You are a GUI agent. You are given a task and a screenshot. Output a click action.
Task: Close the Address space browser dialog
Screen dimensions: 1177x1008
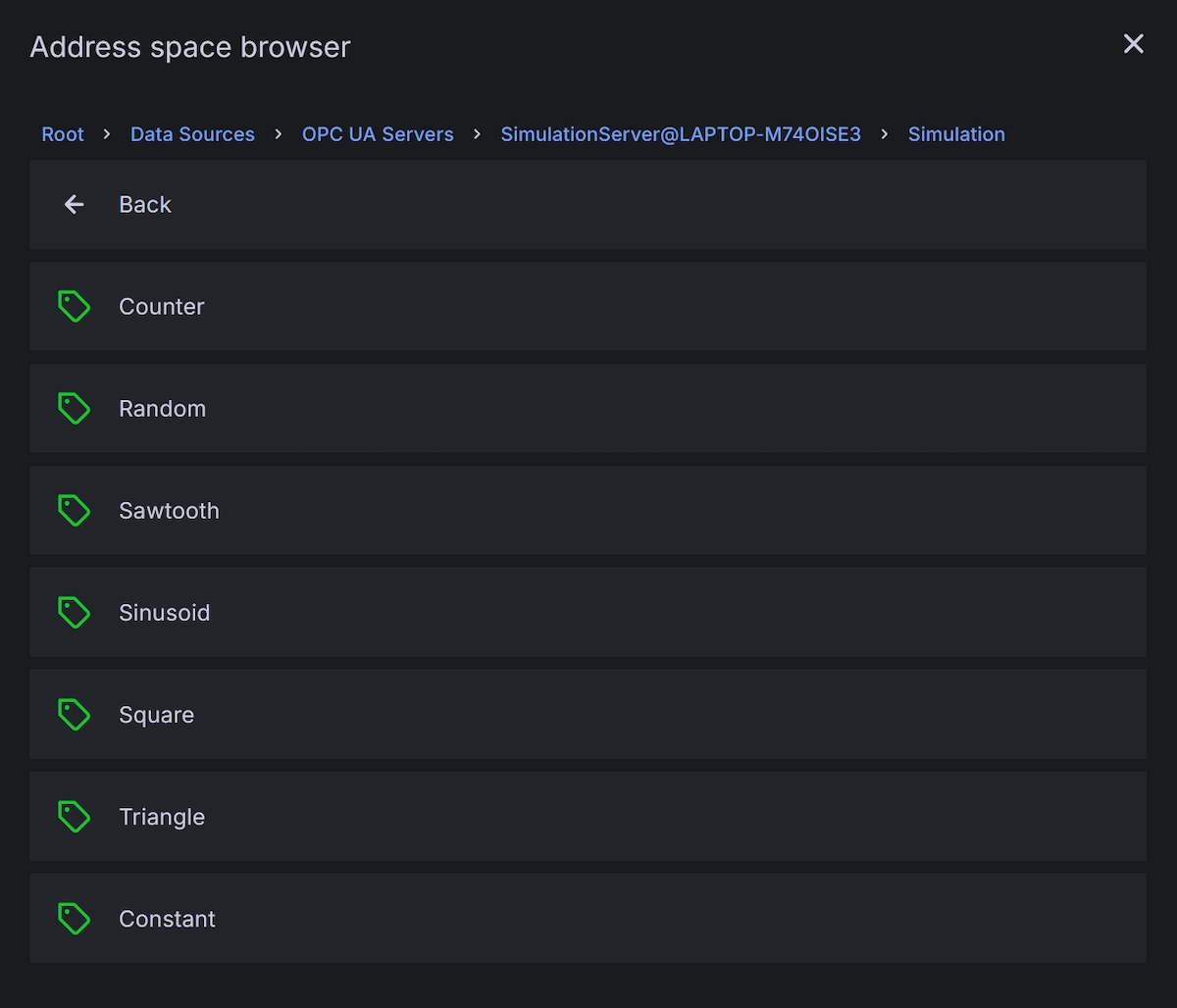click(1134, 44)
